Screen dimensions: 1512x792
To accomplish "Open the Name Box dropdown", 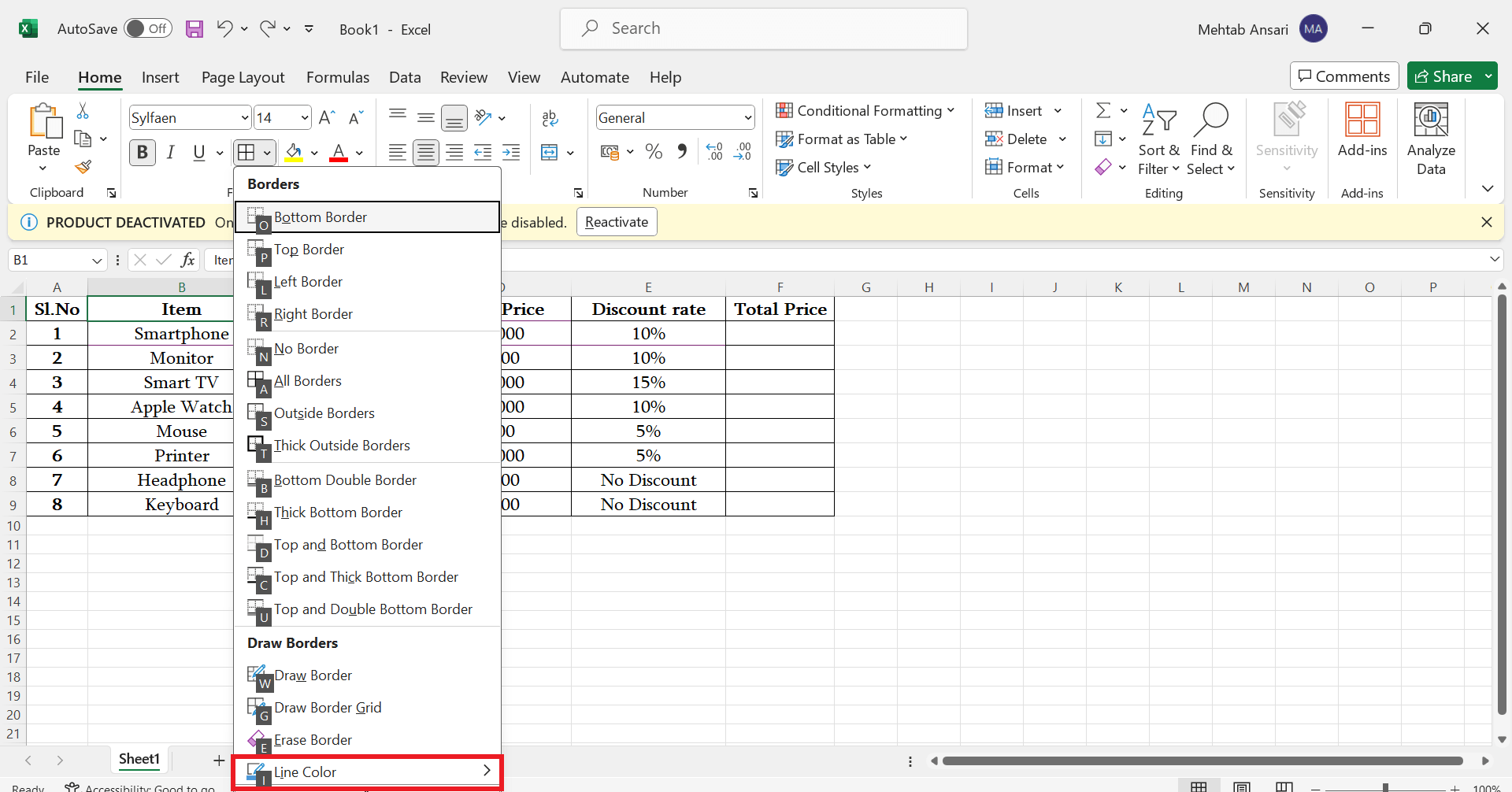I will tap(96, 259).
